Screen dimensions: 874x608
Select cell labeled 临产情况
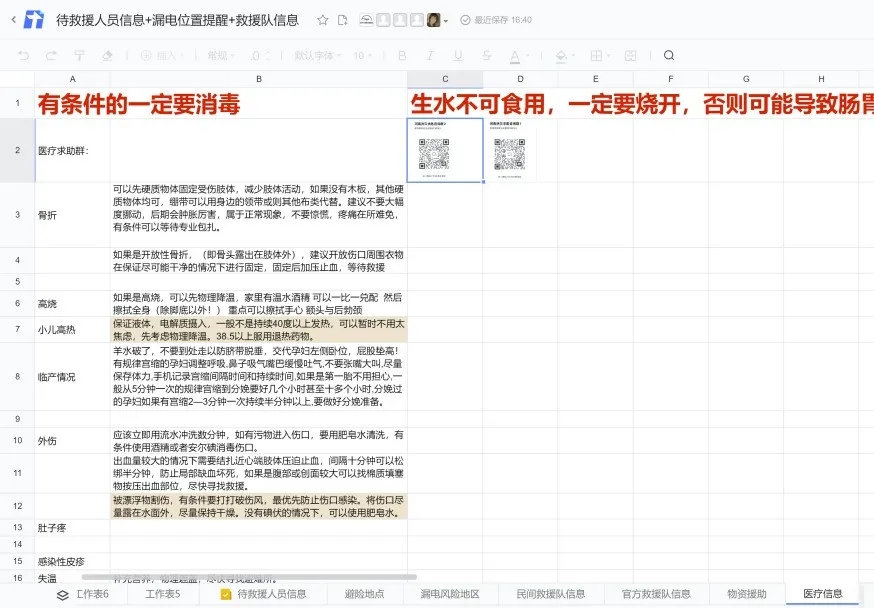tap(72, 377)
